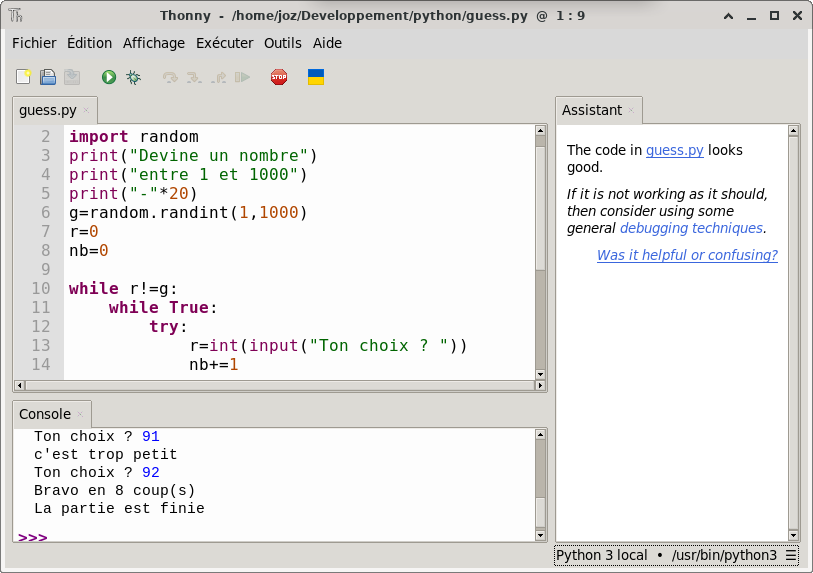Follow the guess.py link in Assistant
The image size is (813, 573).
click(675, 150)
